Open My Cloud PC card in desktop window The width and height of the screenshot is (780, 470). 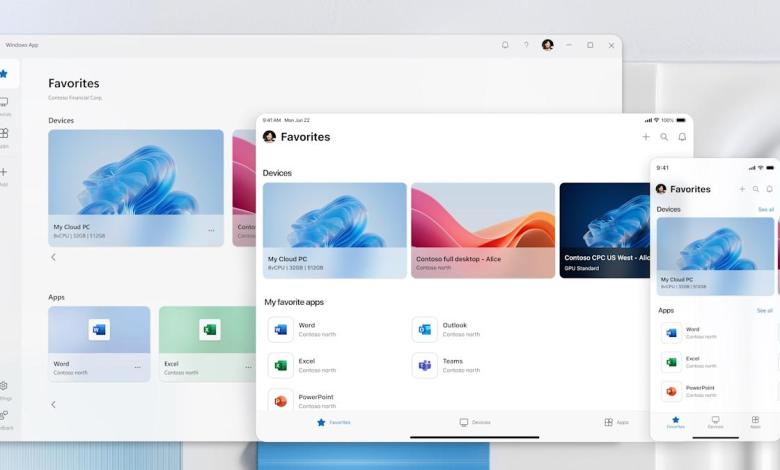point(136,188)
